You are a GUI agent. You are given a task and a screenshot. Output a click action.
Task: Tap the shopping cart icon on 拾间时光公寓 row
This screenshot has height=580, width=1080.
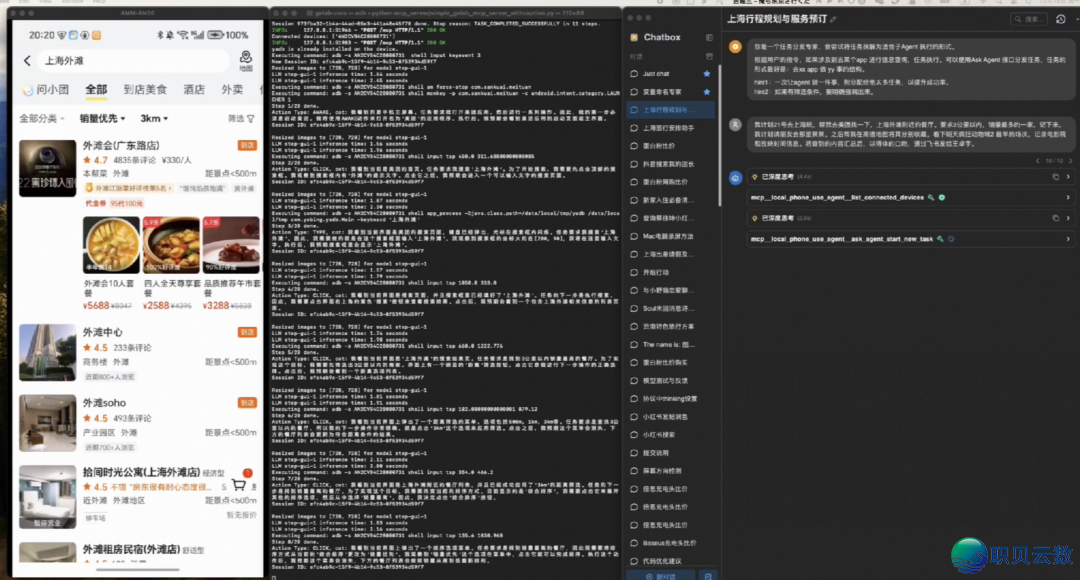(239, 486)
